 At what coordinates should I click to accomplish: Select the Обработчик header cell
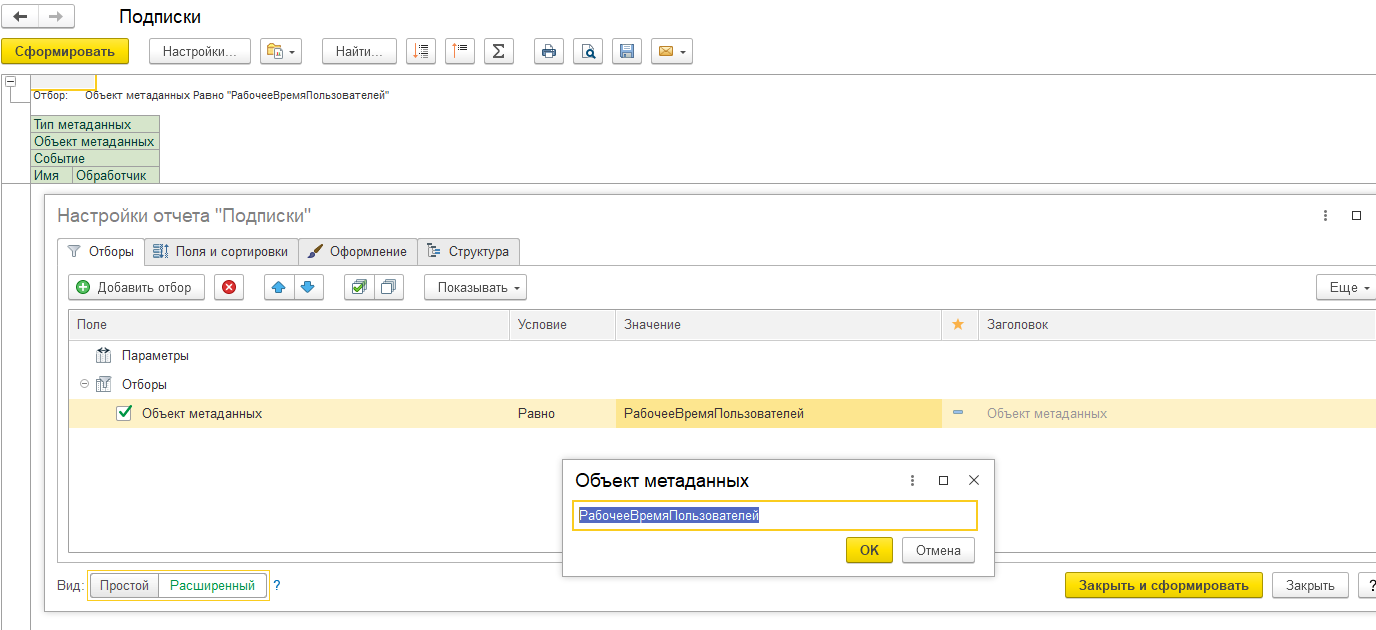click(x=116, y=175)
